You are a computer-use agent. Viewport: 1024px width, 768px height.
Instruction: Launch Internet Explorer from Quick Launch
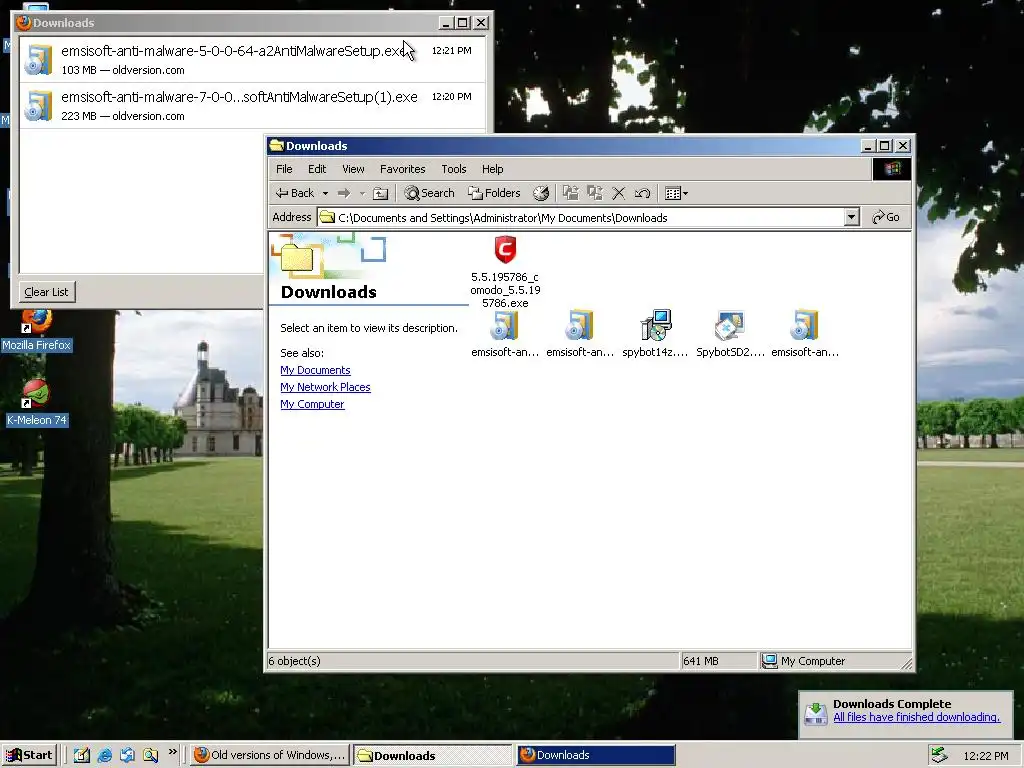tap(104, 756)
